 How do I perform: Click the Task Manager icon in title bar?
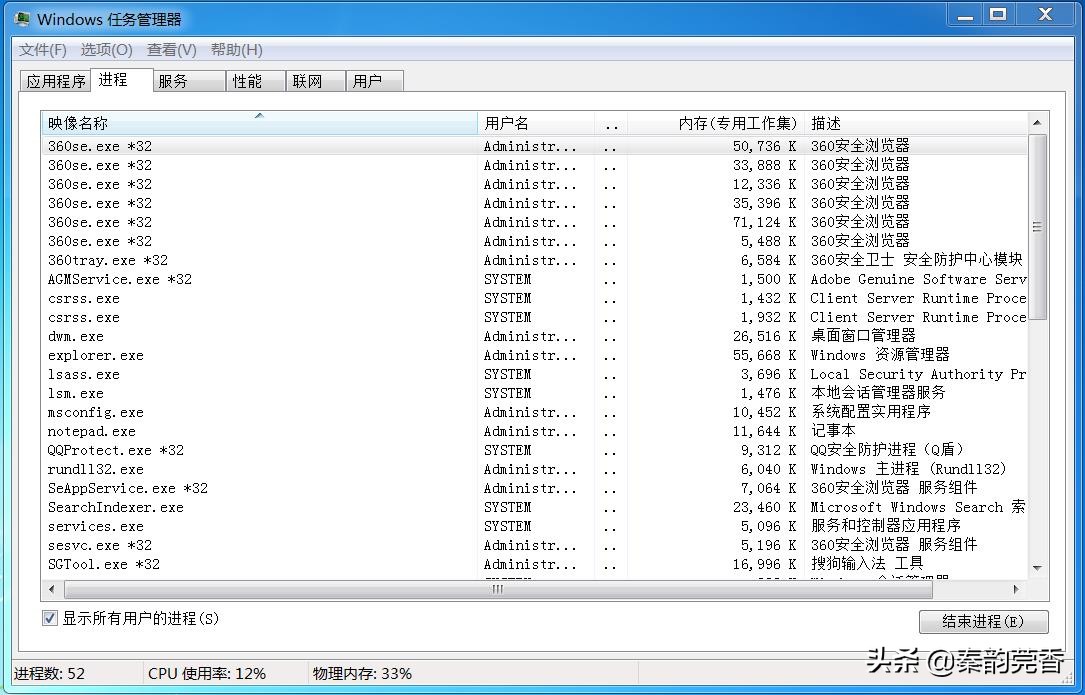[x=23, y=18]
